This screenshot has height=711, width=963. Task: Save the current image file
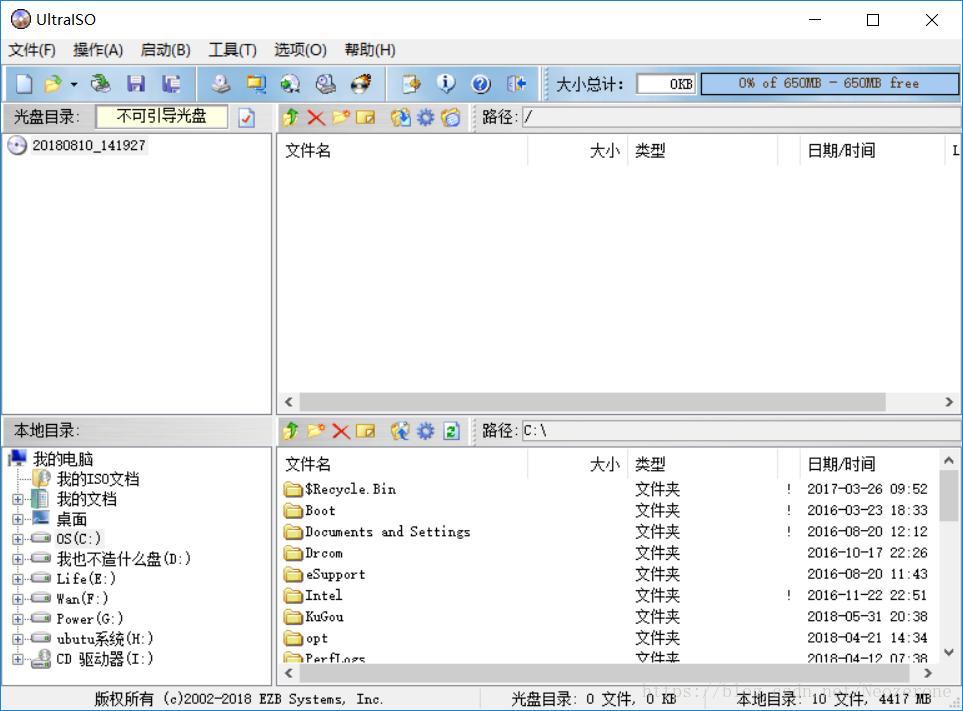tap(136, 84)
